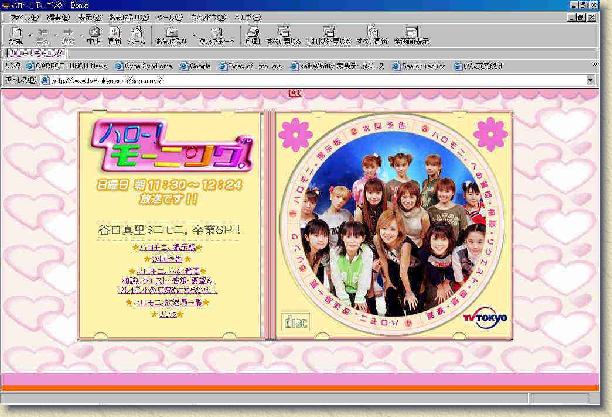
Task: Open the dropdown arrow next to the New icon
Action: pos(29,35)
